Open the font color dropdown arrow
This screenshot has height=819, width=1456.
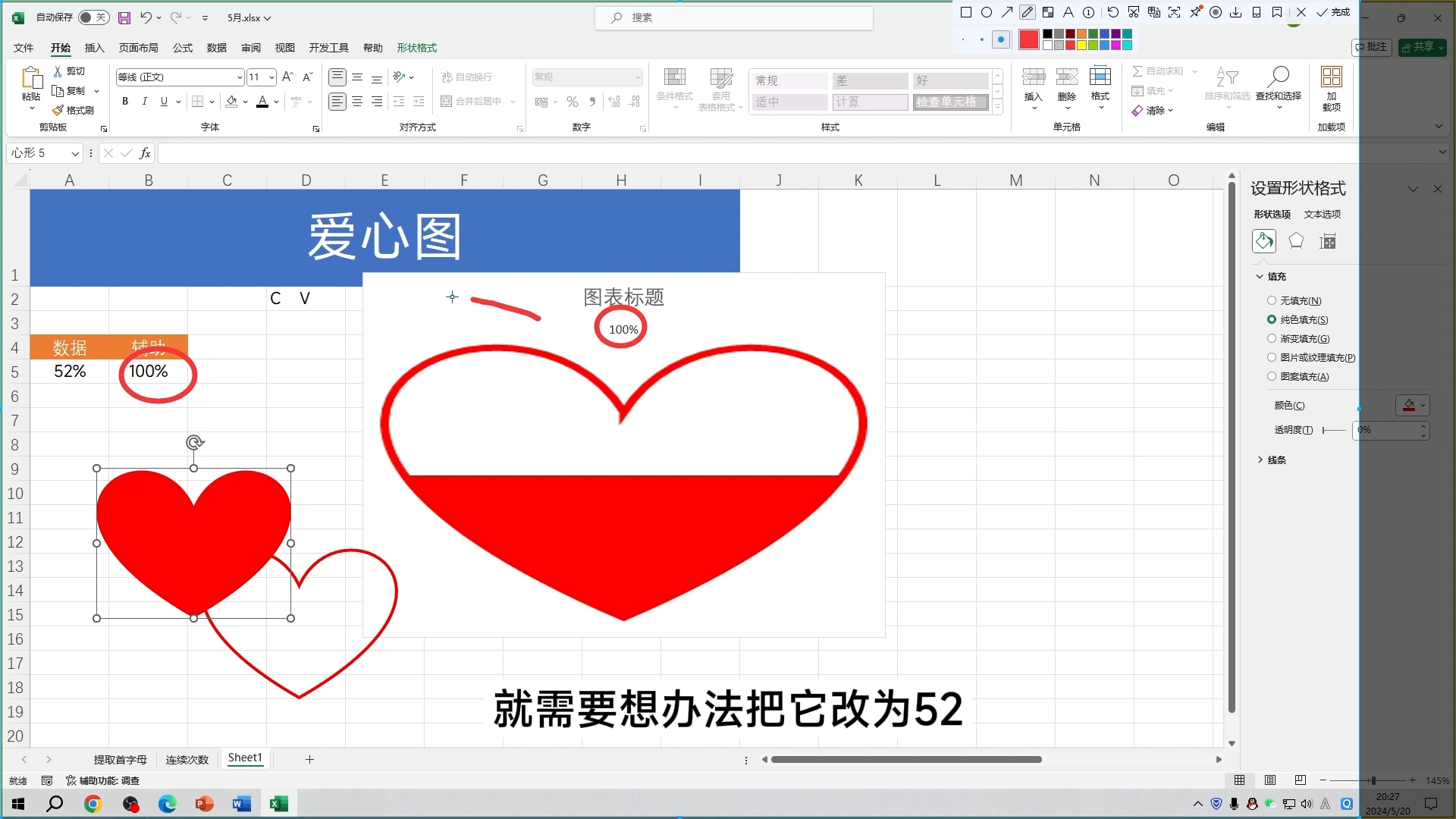point(277,102)
